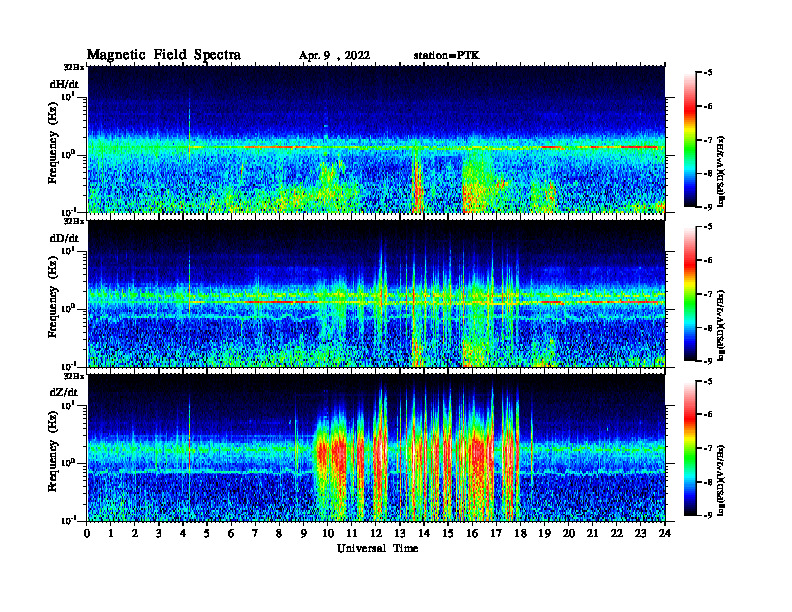Click the "Magnetic Field Spectra" title

click(164, 55)
